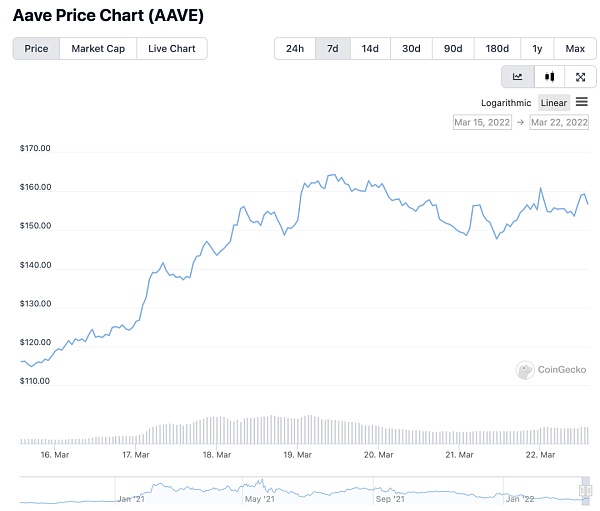Pick the 90d time range
The height and width of the screenshot is (511, 600).
(x=453, y=48)
